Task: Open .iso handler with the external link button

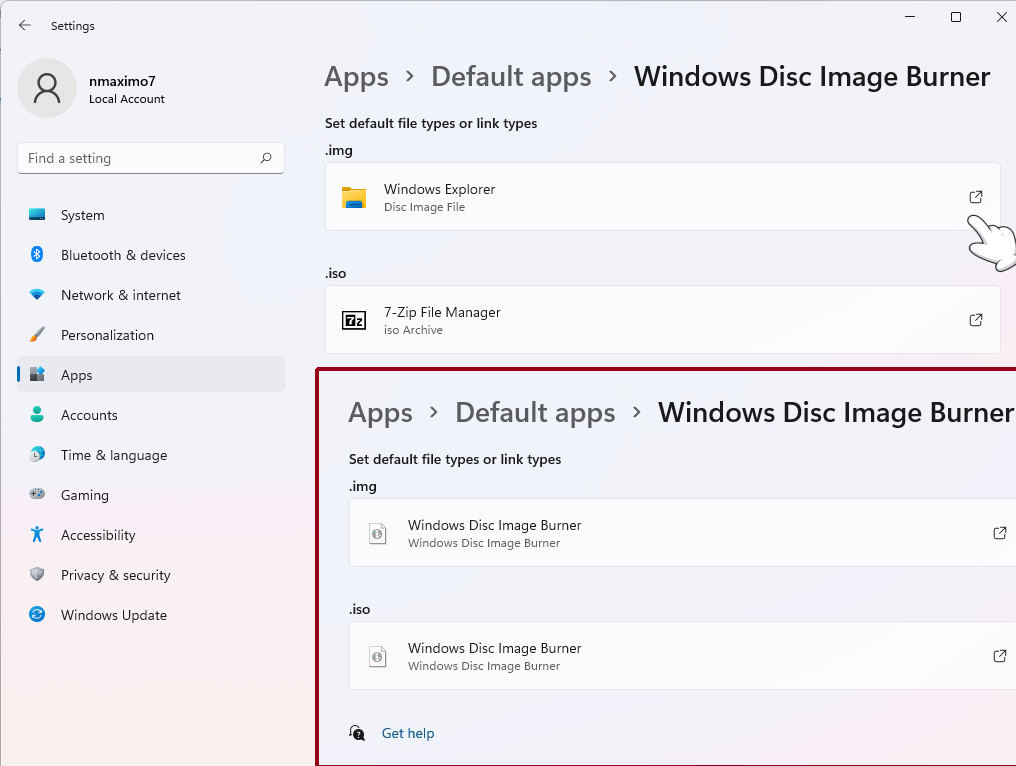Action: (x=976, y=320)
